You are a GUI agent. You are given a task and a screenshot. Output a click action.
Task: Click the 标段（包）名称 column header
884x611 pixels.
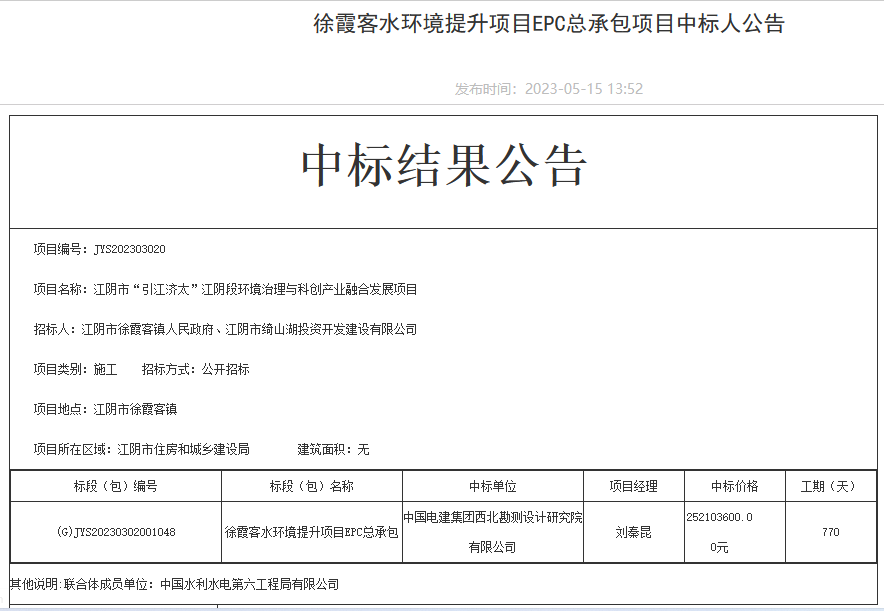311,486
